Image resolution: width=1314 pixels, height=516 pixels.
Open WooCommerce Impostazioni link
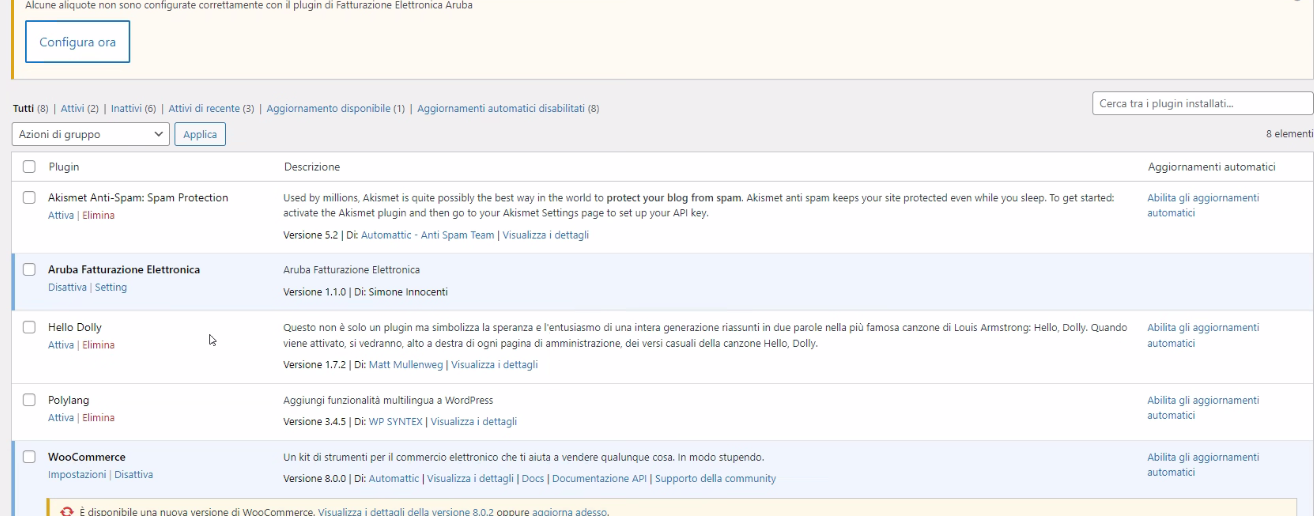(x=77, y=475)
